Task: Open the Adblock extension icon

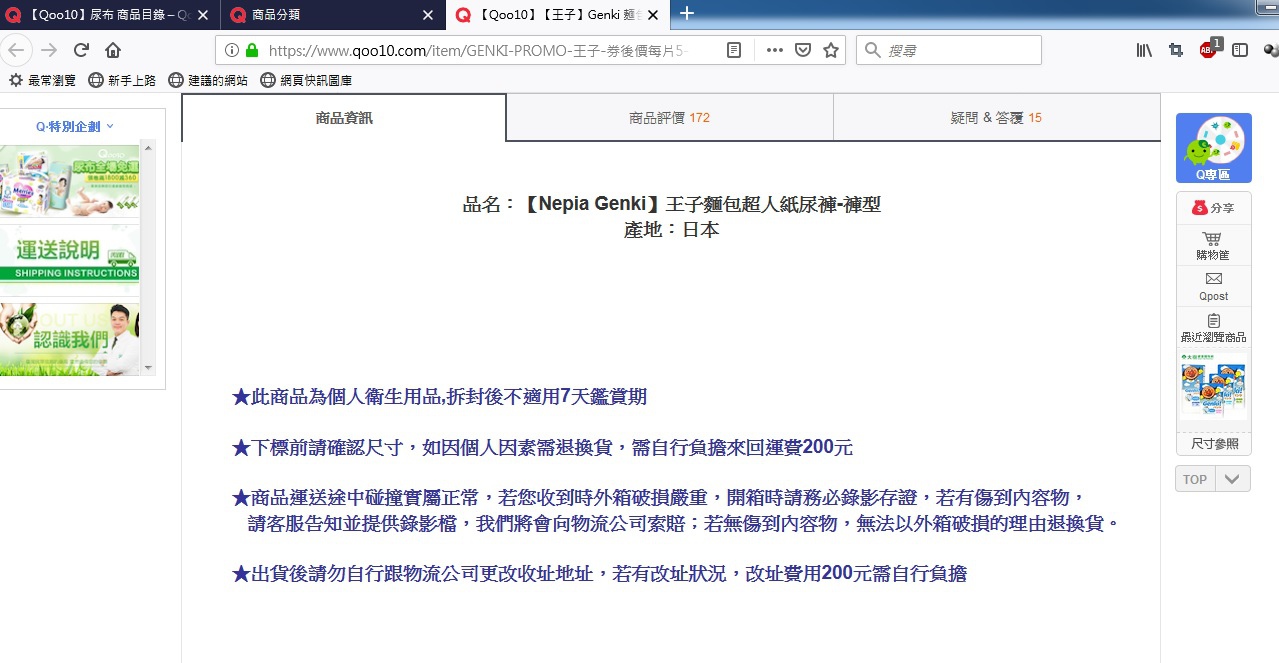Action: [x=1210, y=48]
